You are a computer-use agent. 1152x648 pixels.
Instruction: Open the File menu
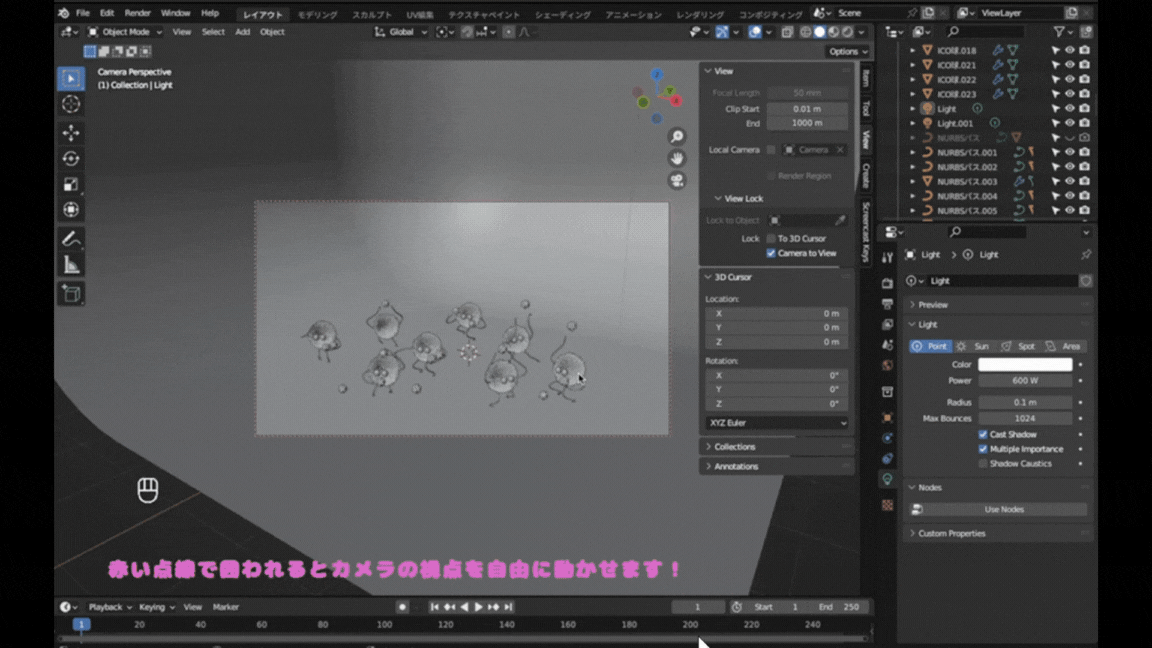click(x=82, y=13)
